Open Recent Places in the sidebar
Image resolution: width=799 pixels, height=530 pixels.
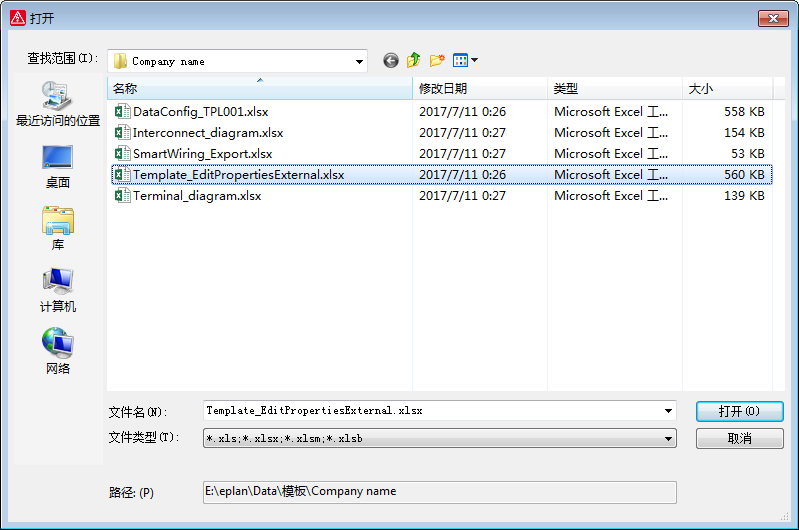click(57, 104)
